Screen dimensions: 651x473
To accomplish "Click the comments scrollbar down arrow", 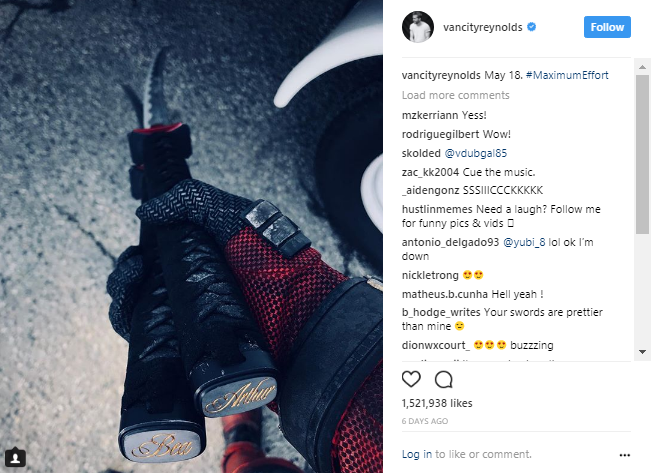I will [642, 352].
